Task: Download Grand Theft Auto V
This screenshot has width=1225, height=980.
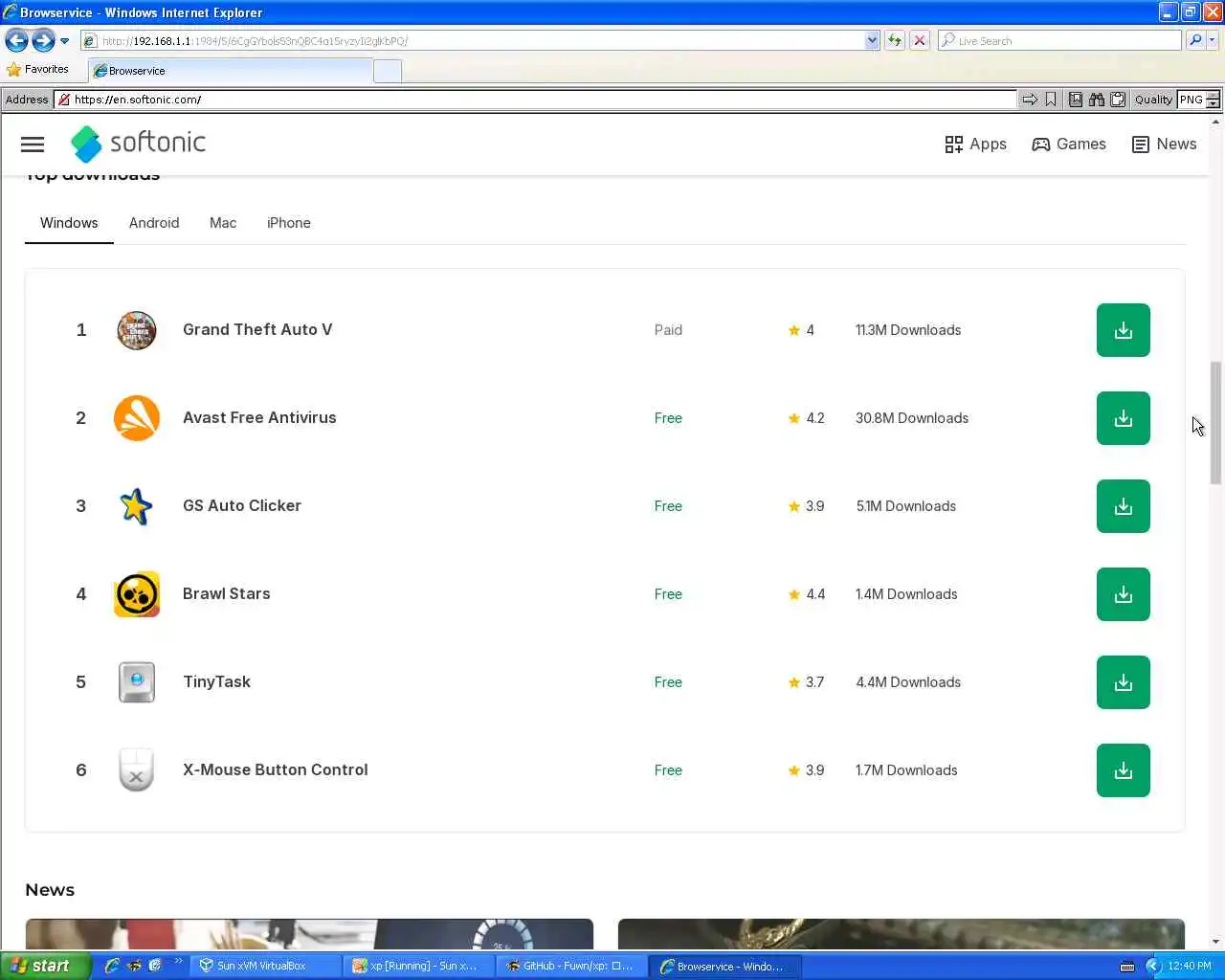Action: click(1124, 330)
